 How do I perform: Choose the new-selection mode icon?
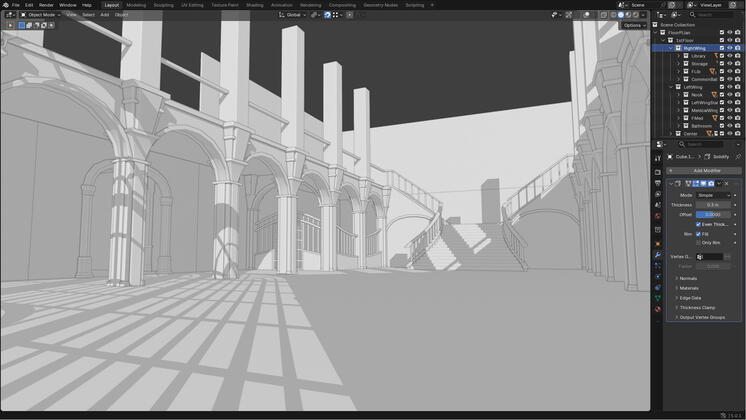pos(21,25)
